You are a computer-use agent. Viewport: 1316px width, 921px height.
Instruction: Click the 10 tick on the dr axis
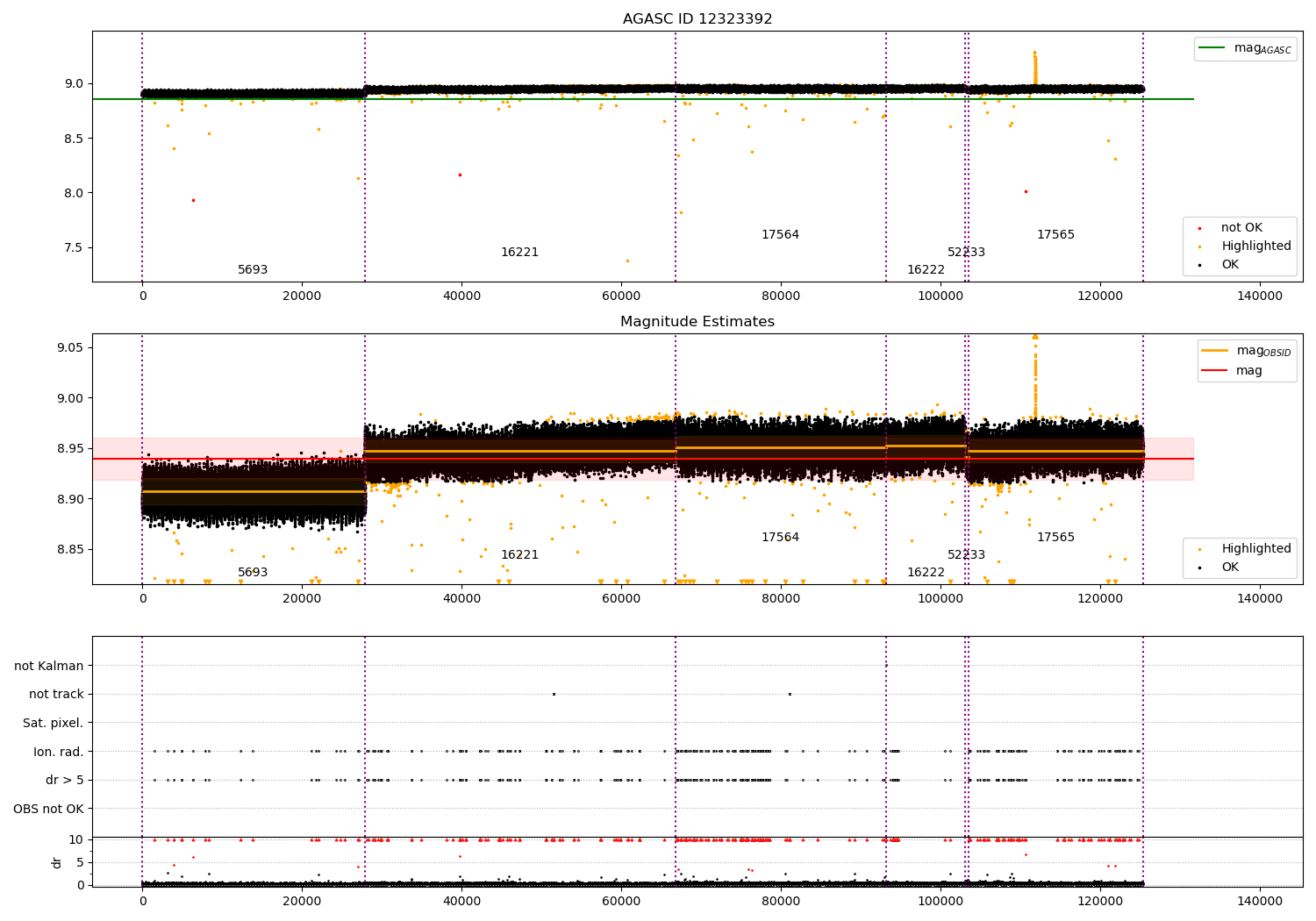pyautogui.click(x=76, y=840)
